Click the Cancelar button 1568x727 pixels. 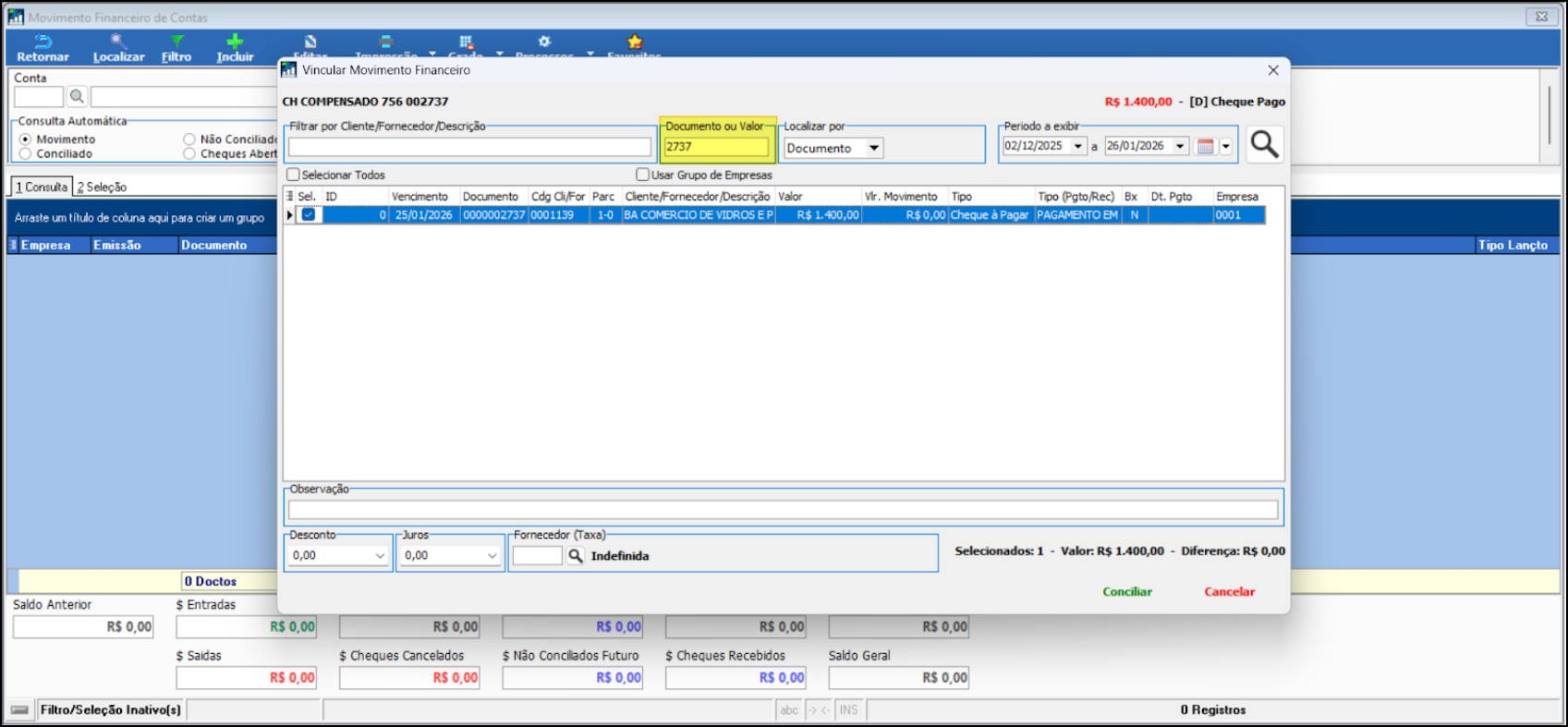[1229, 591]
